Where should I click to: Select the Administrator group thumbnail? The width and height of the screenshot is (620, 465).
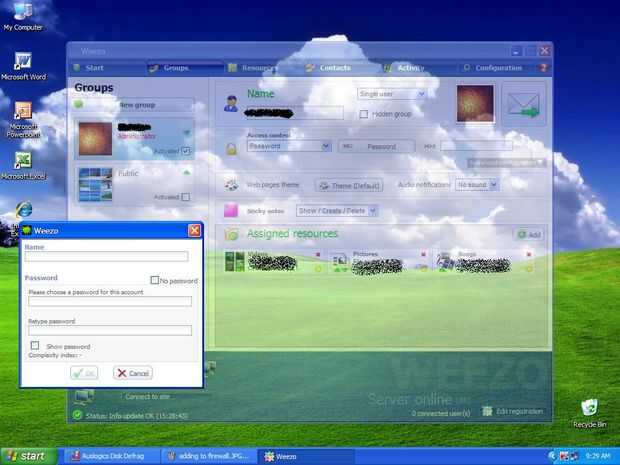click(95, 138)
